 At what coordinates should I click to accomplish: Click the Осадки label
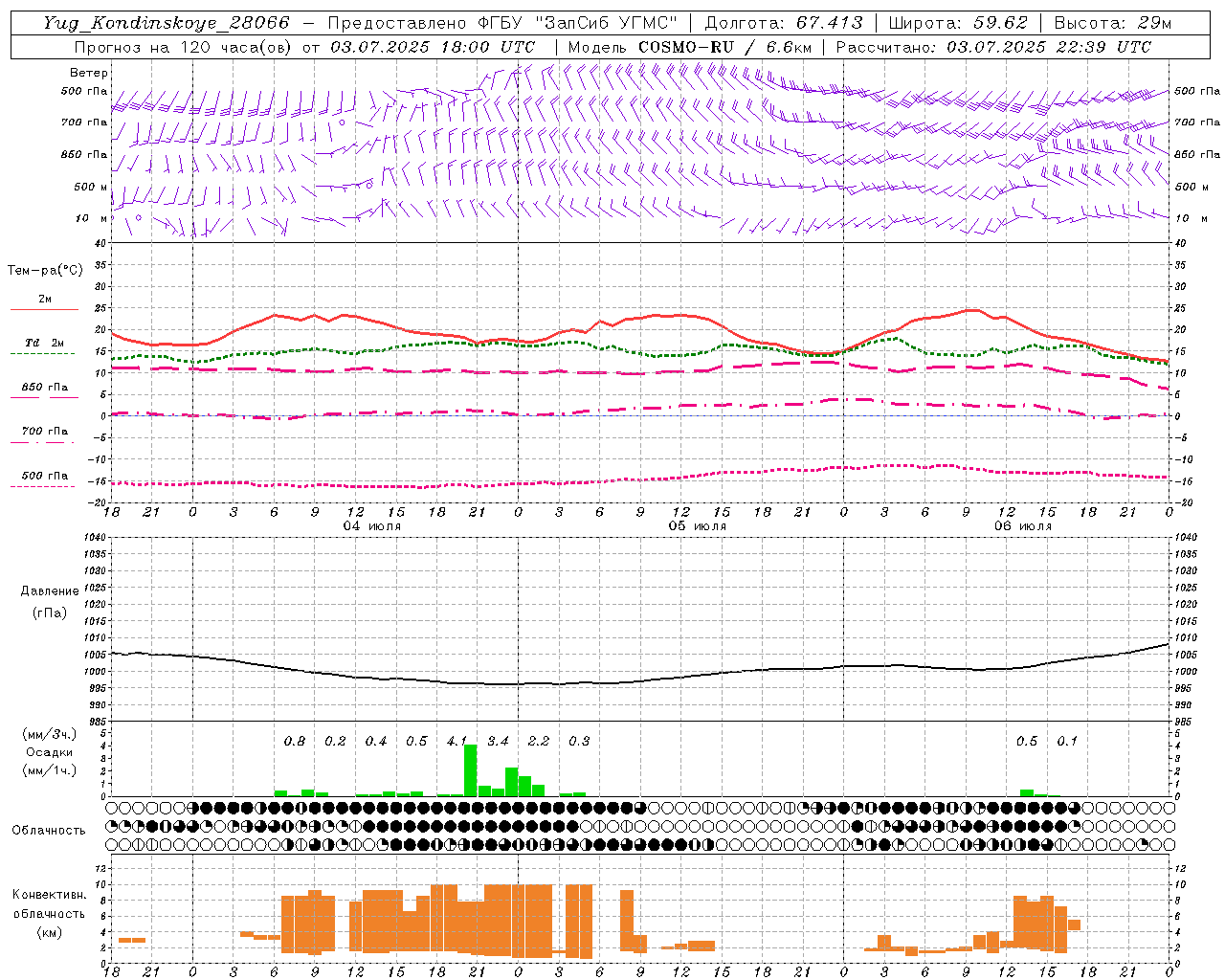click(x=50, y=752)
